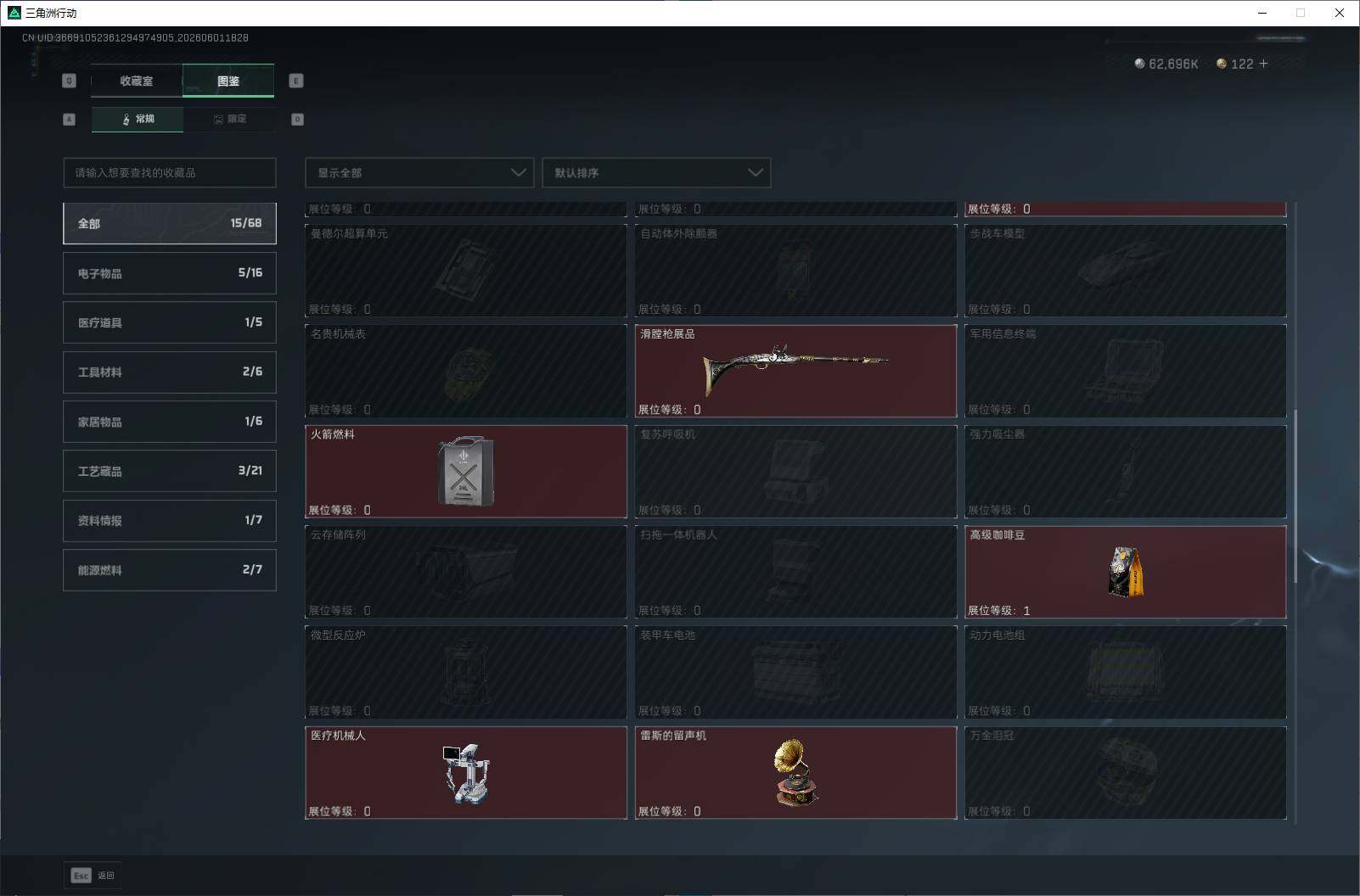Select the 医疗道具 1/5 category
Screen dimensions: 1360x896
tap(170, 322)
